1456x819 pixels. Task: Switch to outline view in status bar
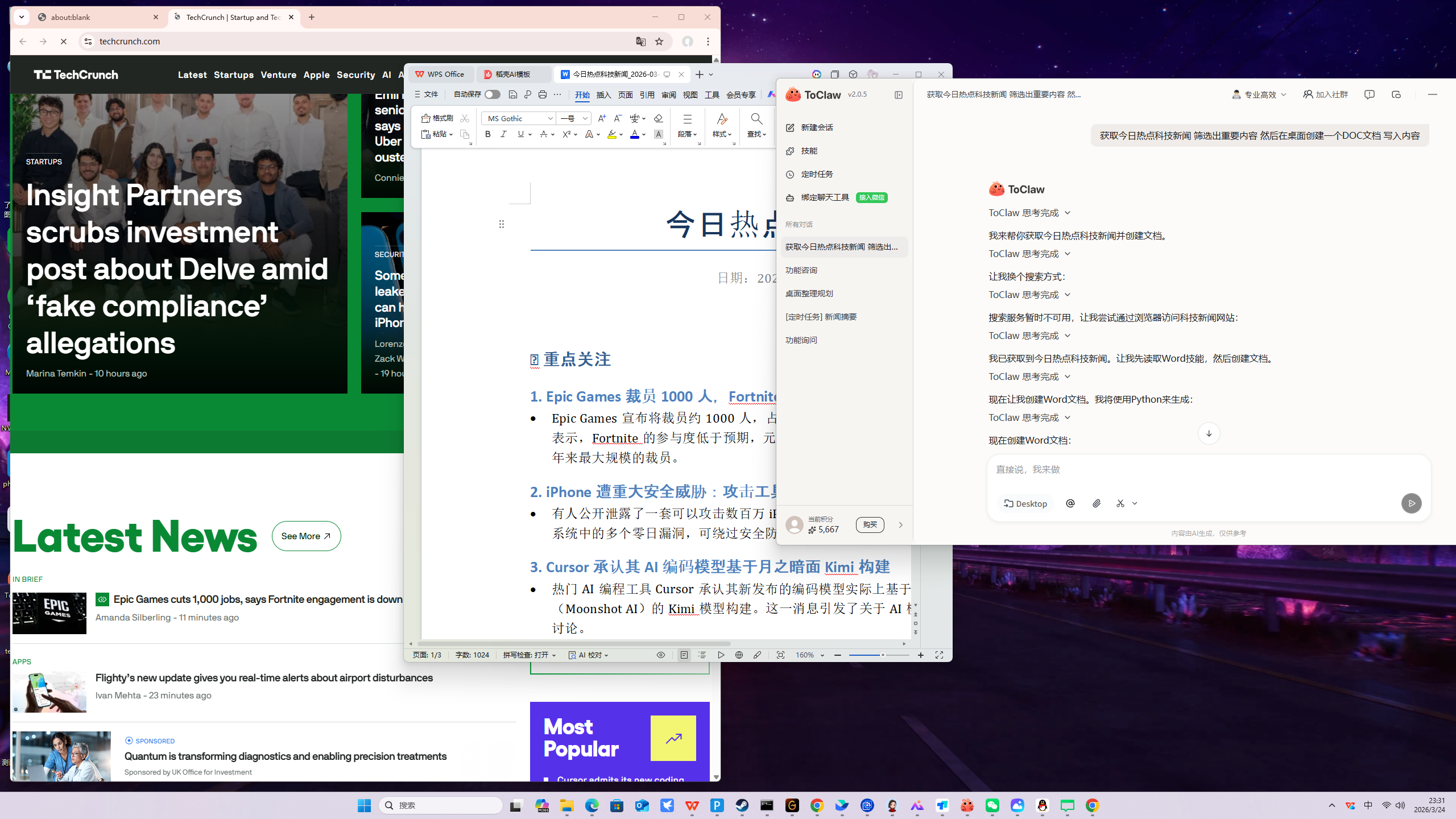(702, 655)
